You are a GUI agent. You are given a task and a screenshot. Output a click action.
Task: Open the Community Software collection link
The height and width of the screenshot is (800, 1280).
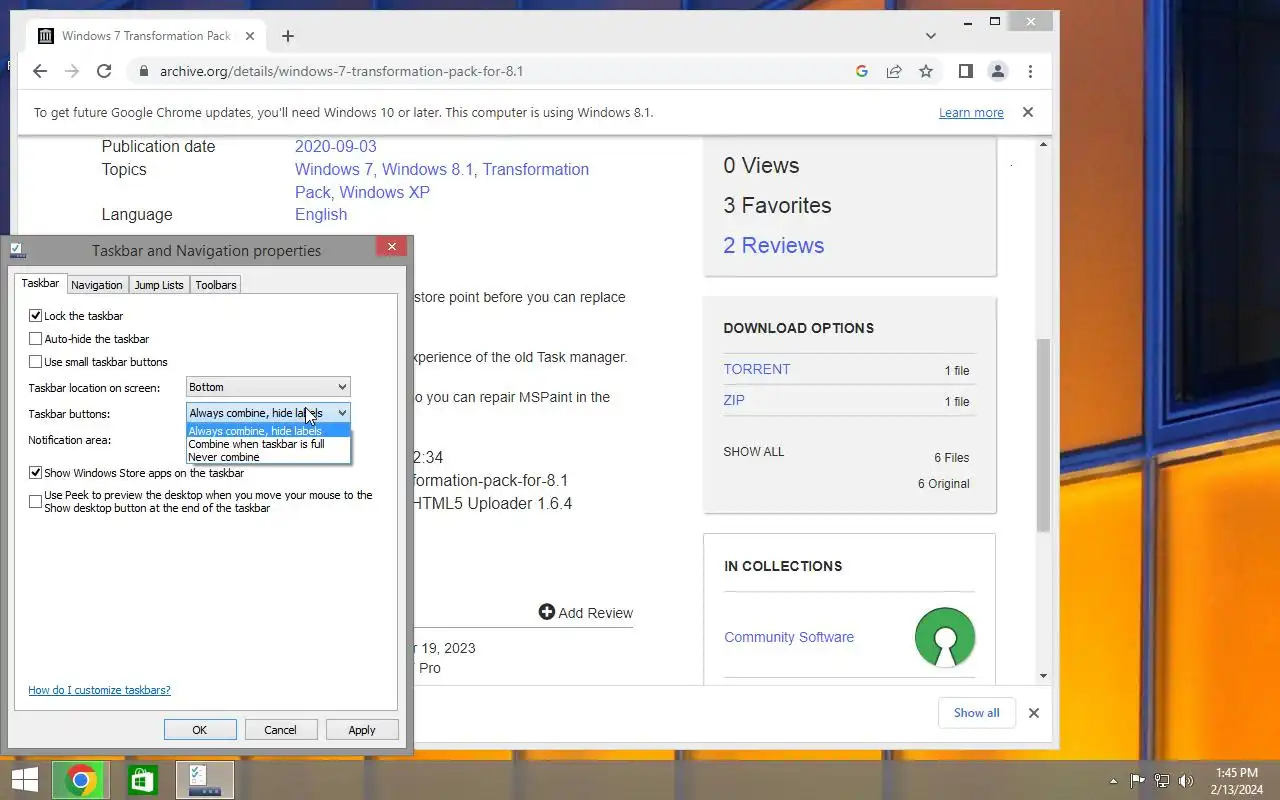789,637
